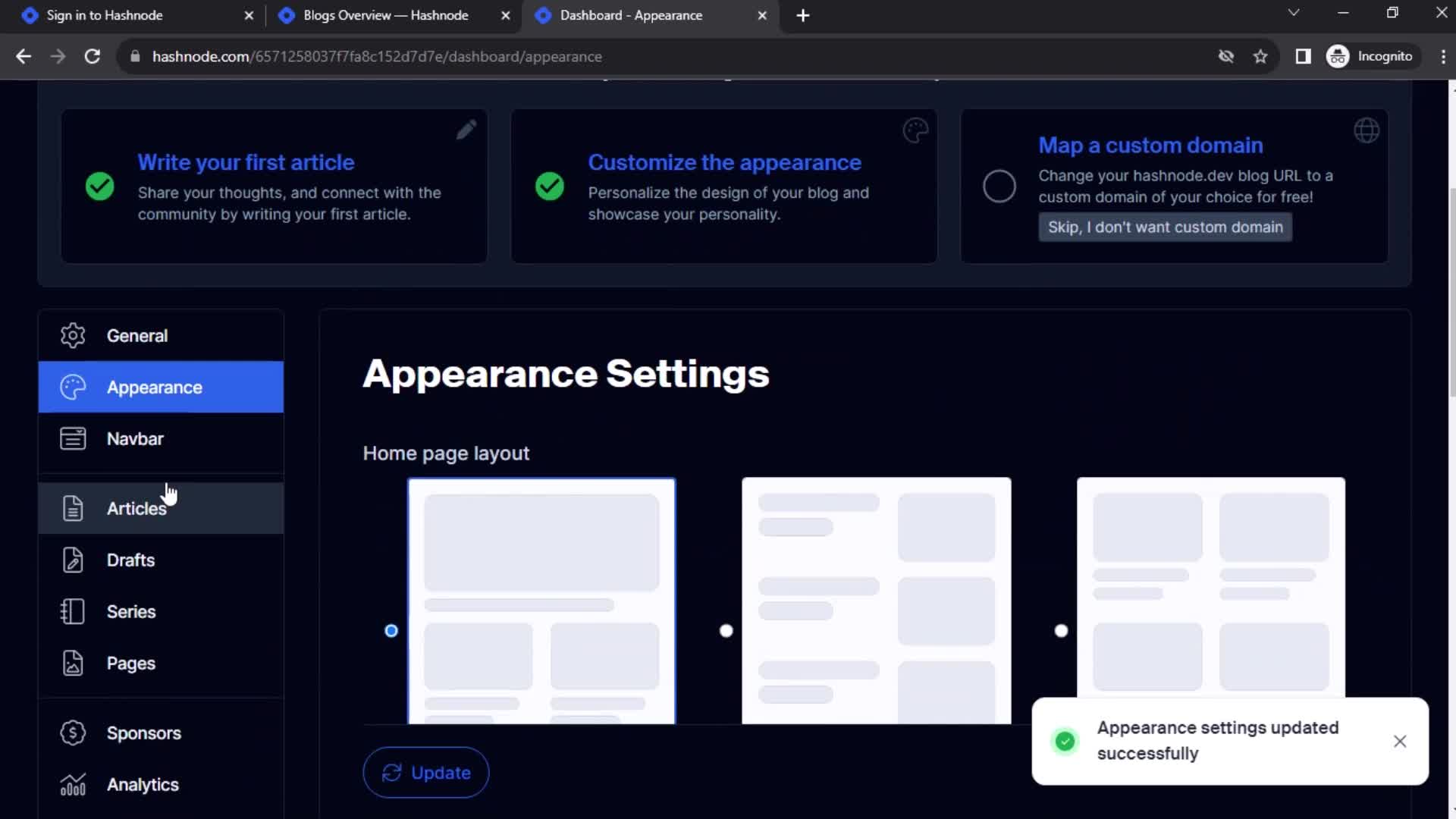This screenshot has width=1456, height=819.
Task: Click the Update button
Action: pyautogui.click(x=426, y=772)
